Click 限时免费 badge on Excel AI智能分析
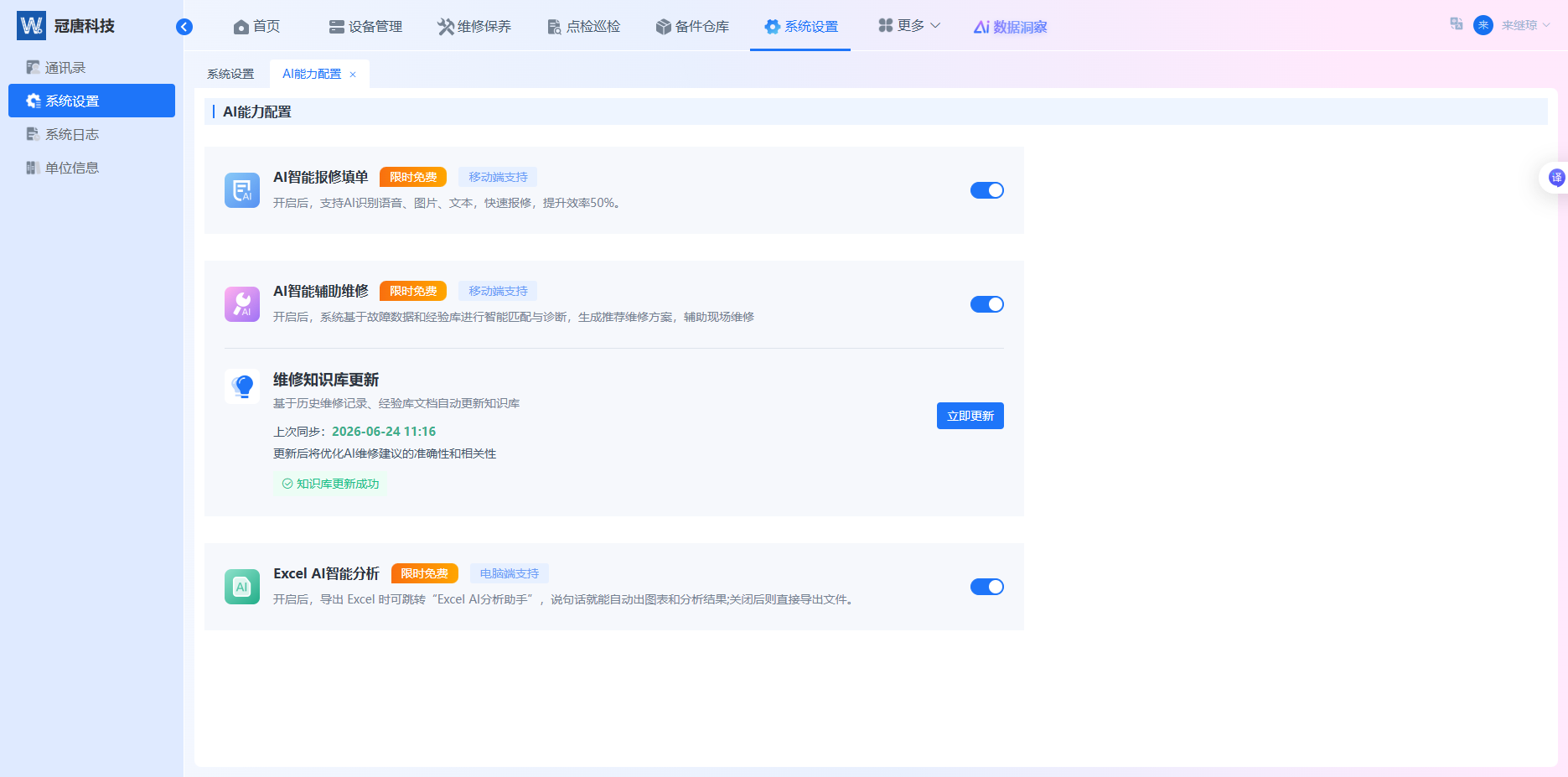Image resolution: width=1568 pixels, height=777 pixels. (425, 573)
